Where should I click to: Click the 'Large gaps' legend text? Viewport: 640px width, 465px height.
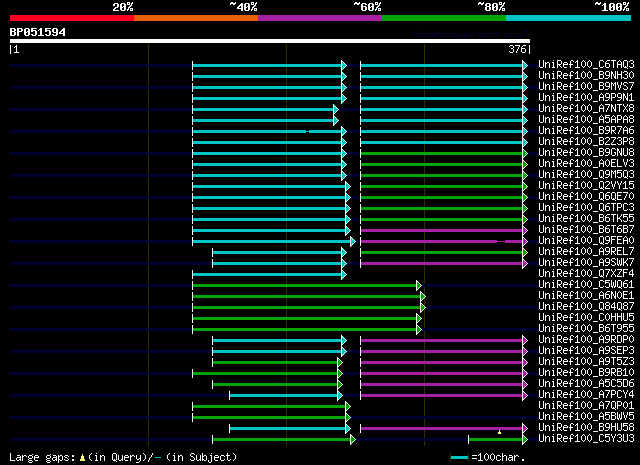[x=42, y=457]
